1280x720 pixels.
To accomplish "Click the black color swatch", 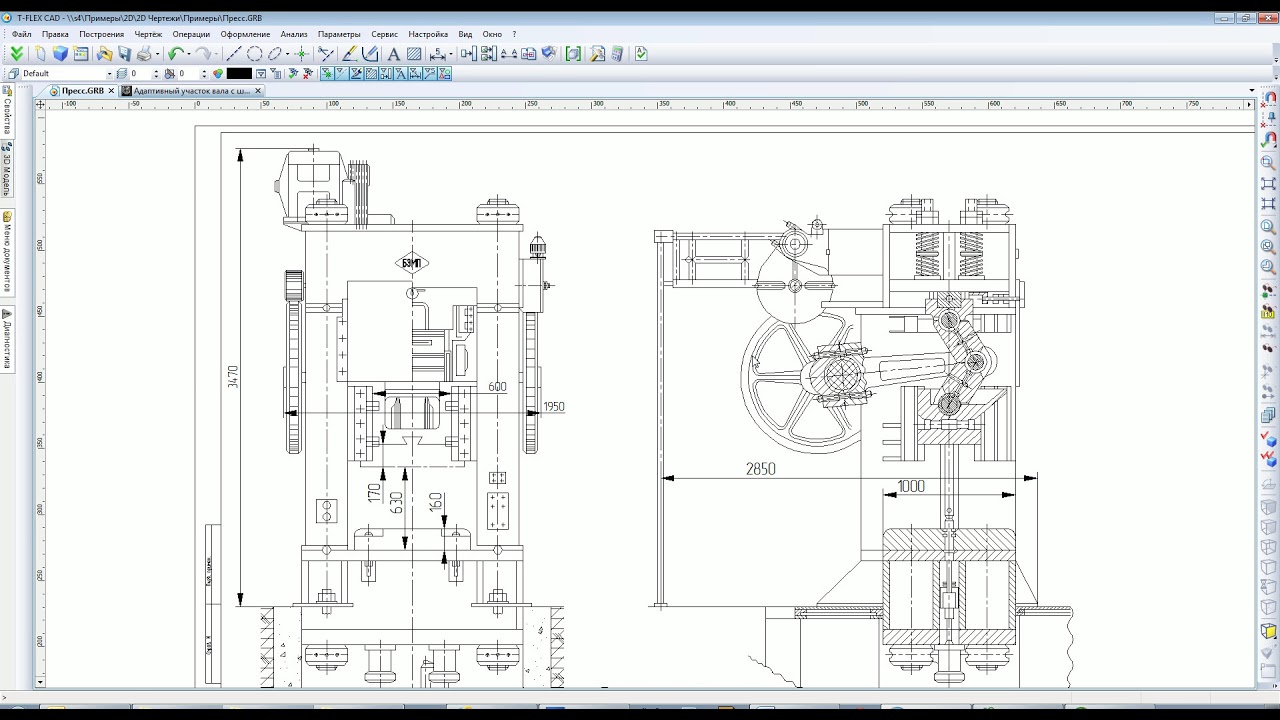I will click(239, 73).
